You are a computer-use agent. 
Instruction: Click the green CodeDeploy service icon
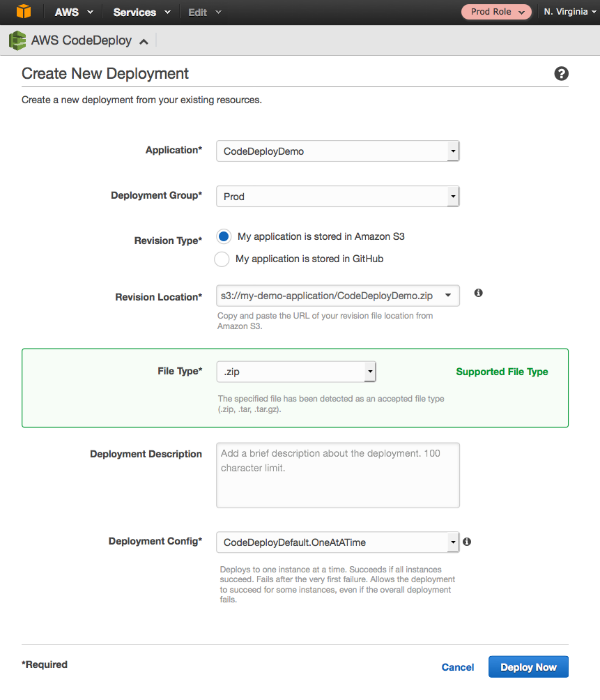click(x=17, y=41)
